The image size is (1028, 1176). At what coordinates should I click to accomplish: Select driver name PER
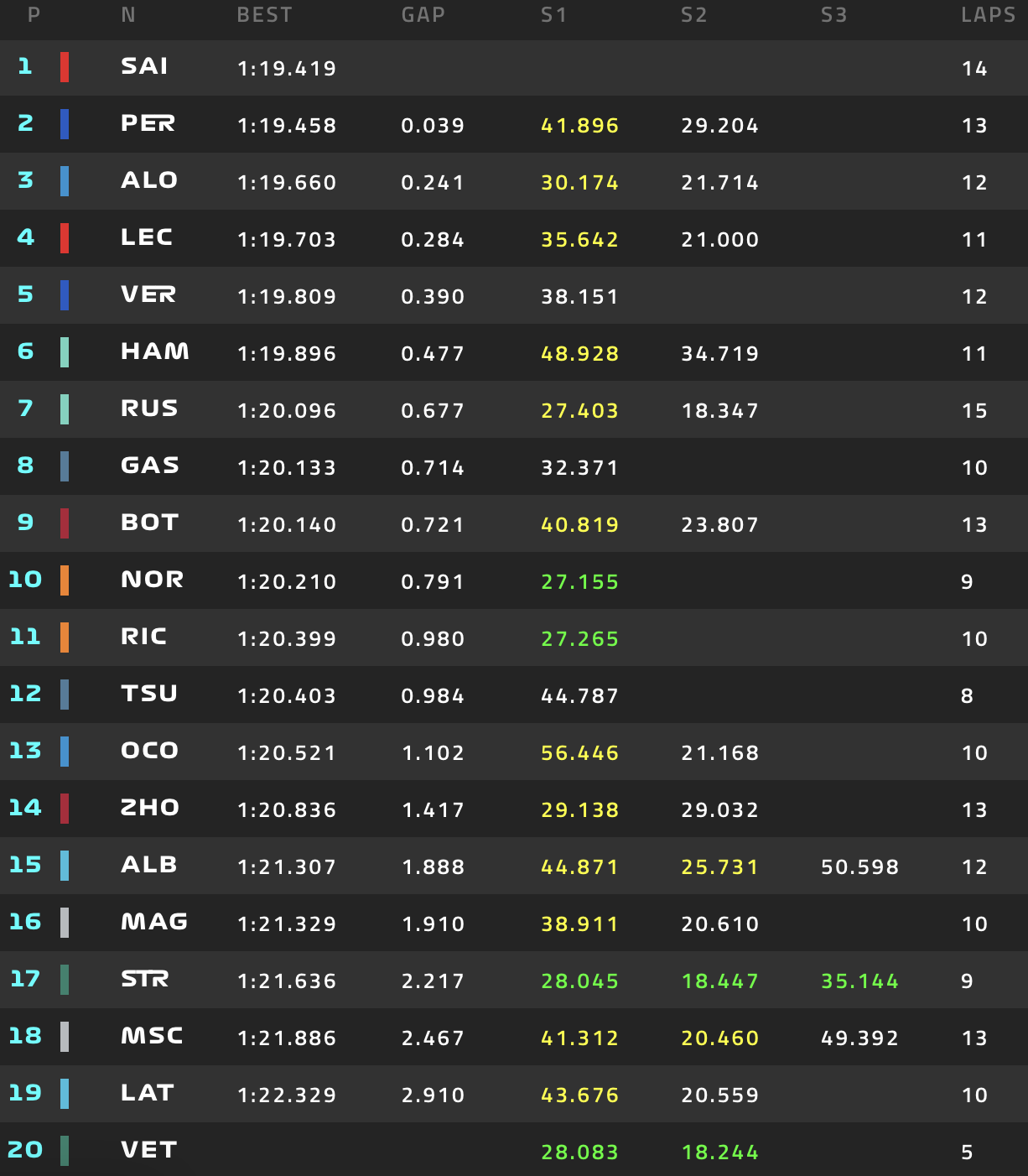coord(148,124)
